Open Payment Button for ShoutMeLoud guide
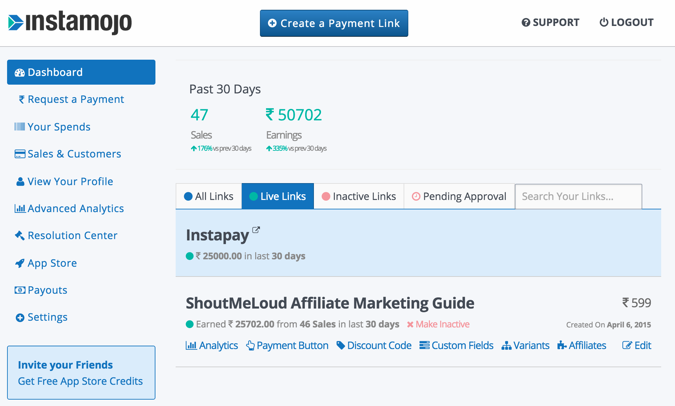This screenshot has width=675, height=406. pos(287,345)
